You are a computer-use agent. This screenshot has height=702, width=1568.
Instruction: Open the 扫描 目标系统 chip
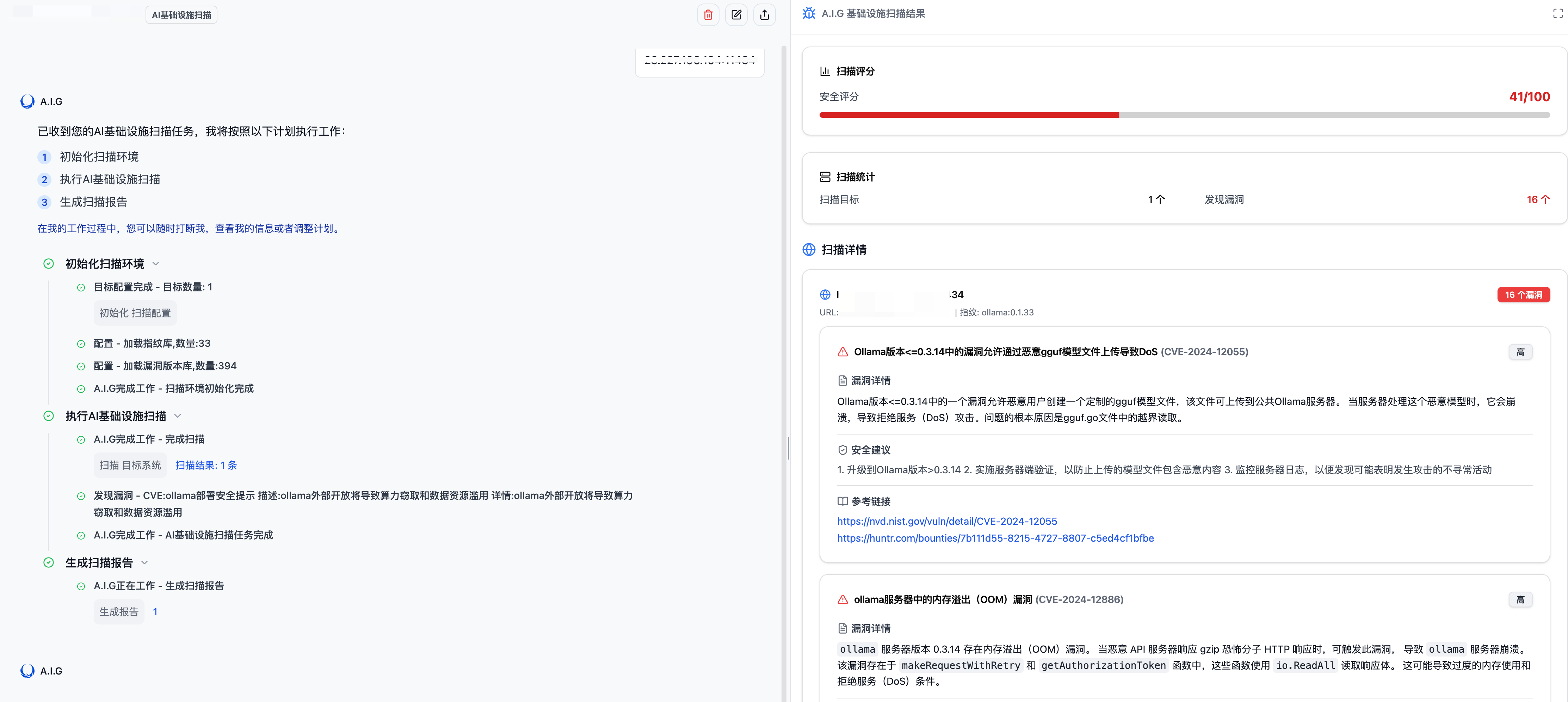pyautogui.click(x=130, y=465)
